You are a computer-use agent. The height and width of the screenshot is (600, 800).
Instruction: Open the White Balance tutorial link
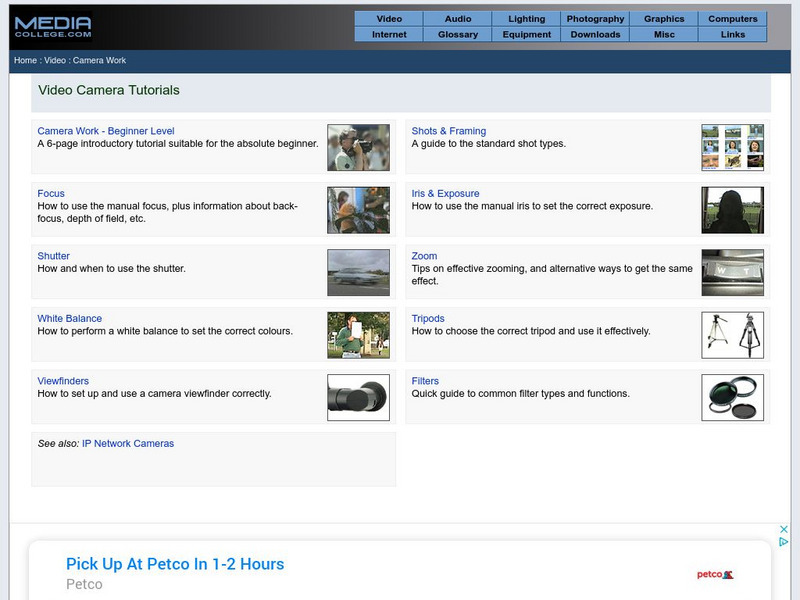coord(69,319)
